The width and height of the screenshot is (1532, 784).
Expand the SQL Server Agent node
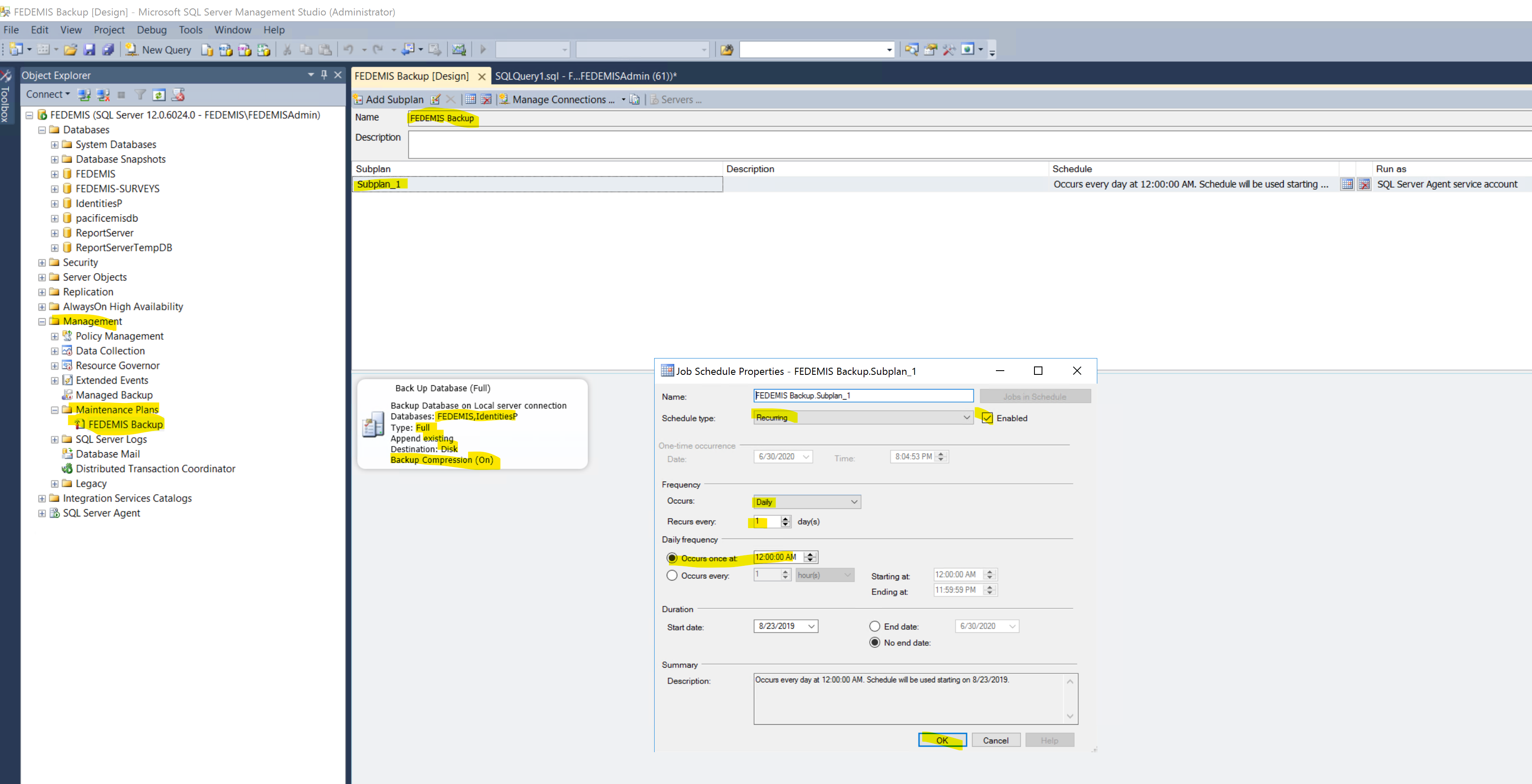coord(42,513)
